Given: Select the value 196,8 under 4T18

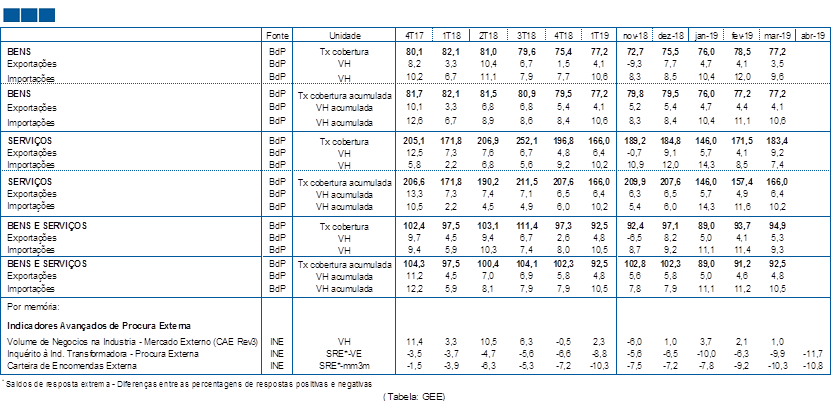Looking at the screenshot, I should 563,141.
